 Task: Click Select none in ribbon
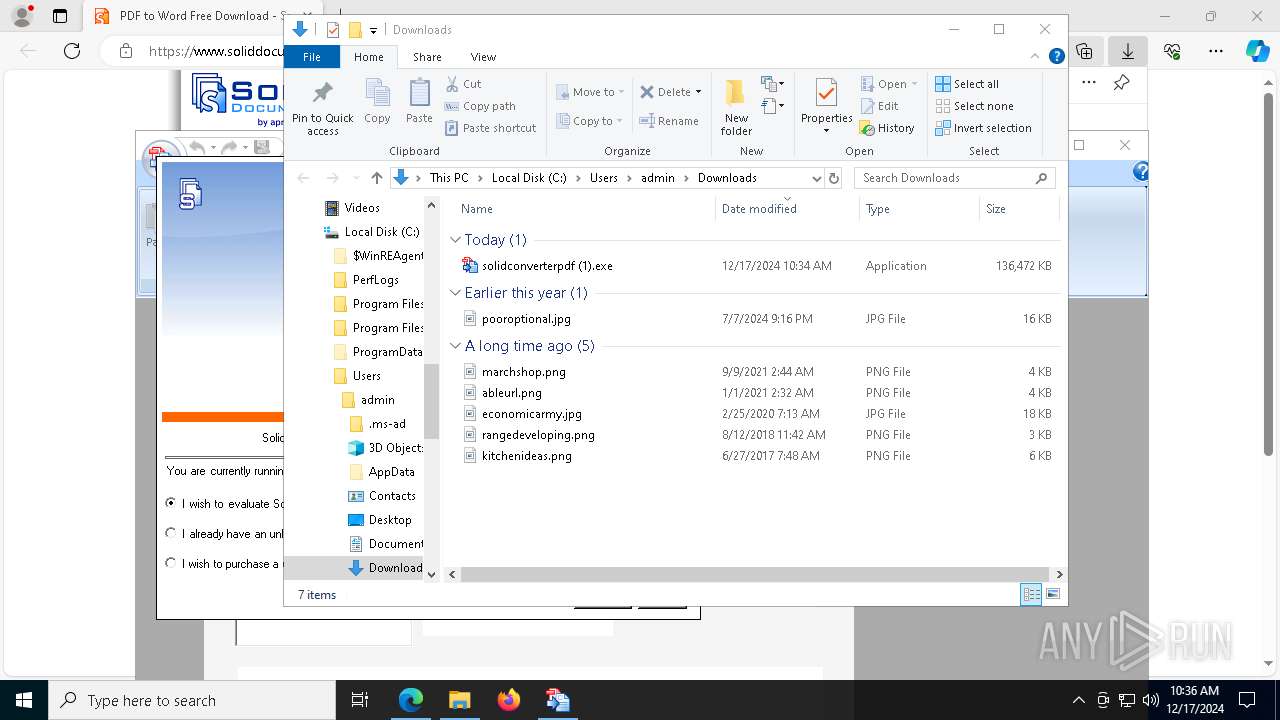974,106
